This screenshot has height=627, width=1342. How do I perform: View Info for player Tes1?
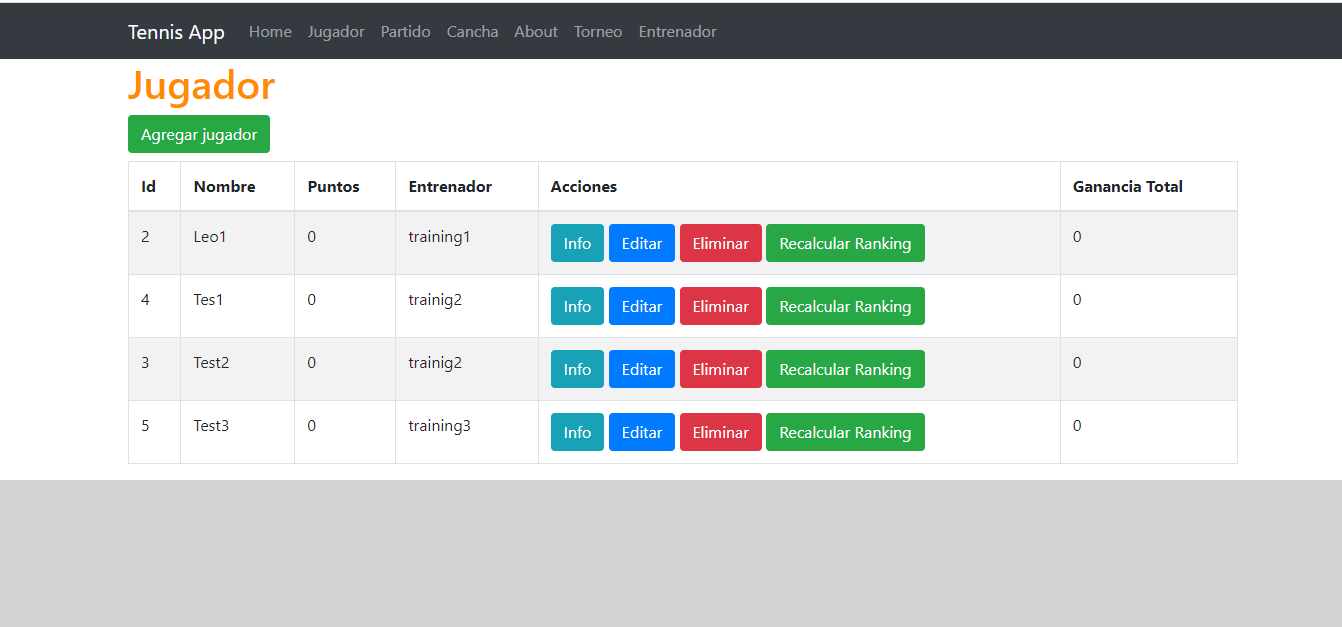point(577,306)
